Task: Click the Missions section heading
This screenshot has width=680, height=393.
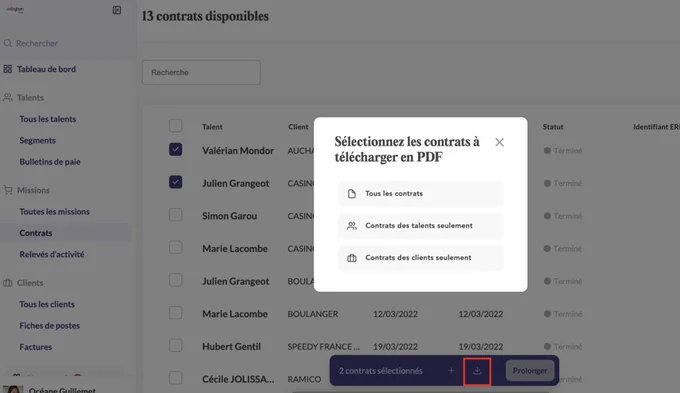Action: (33, 190)
